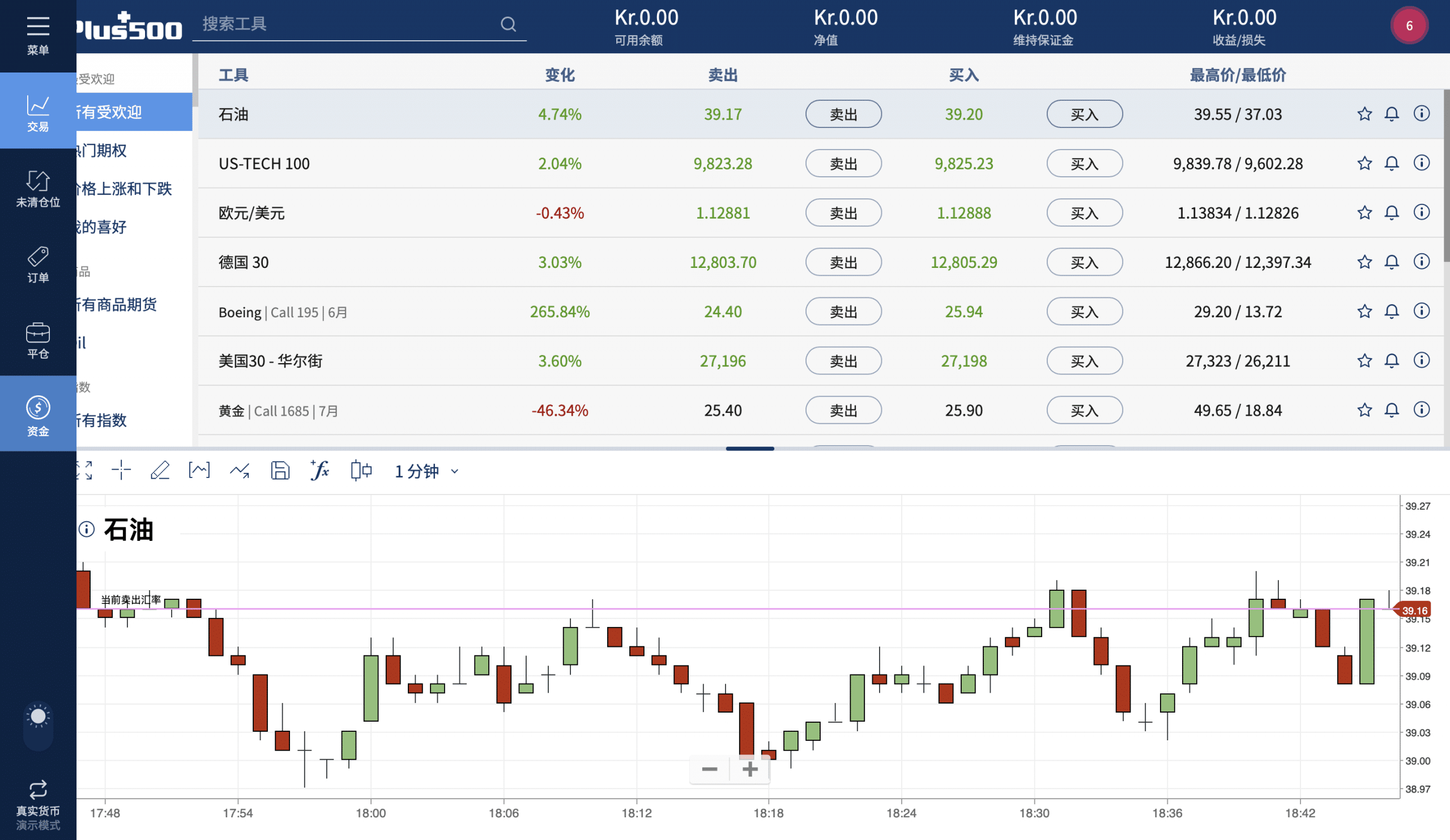Viewport: 1450px width, 840px height.
Task: Click 卖出 button for 德国 30
Action: tap(843, 262)
